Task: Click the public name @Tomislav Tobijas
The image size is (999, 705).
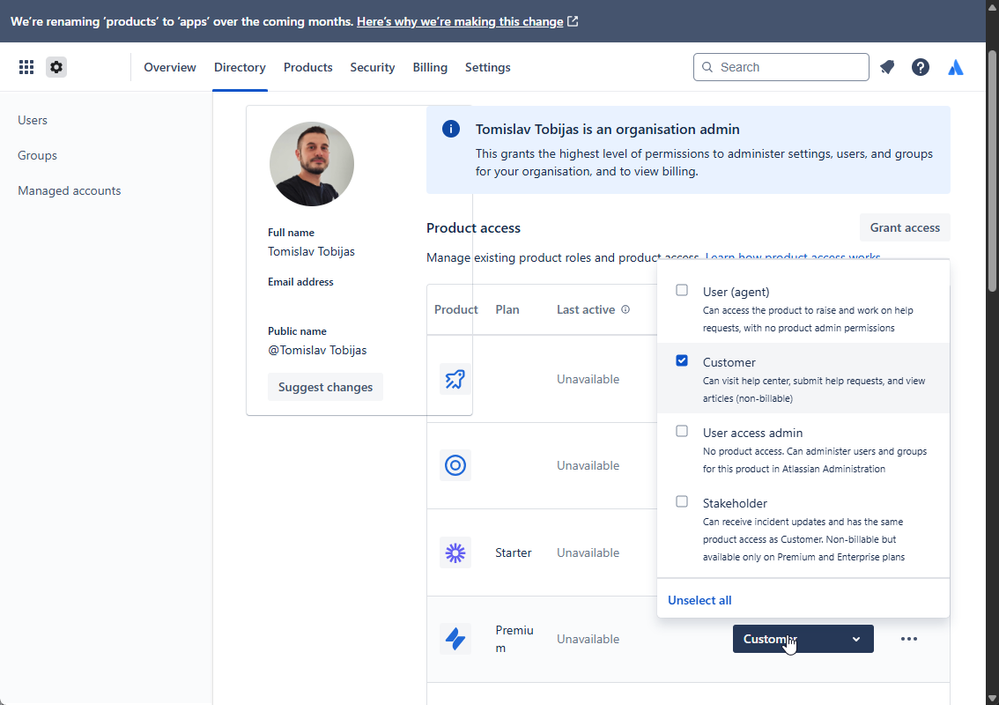Action: (317, 350)
